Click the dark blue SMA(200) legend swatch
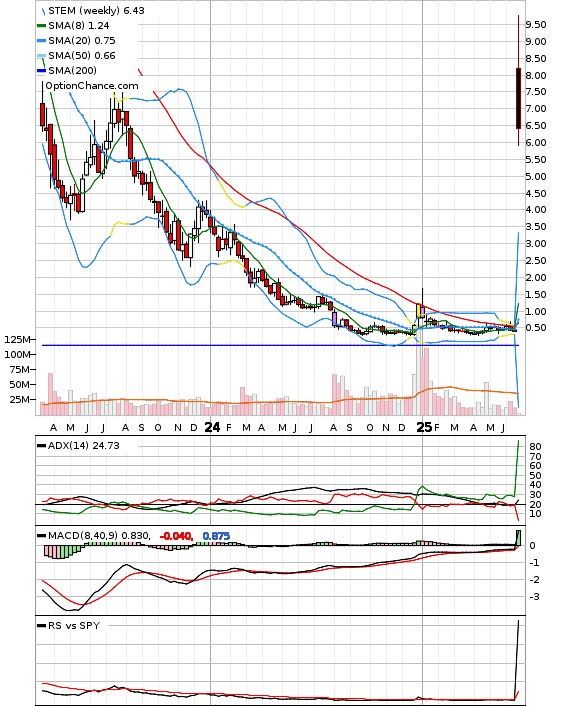Screen dimensions: 566x706 41,70
